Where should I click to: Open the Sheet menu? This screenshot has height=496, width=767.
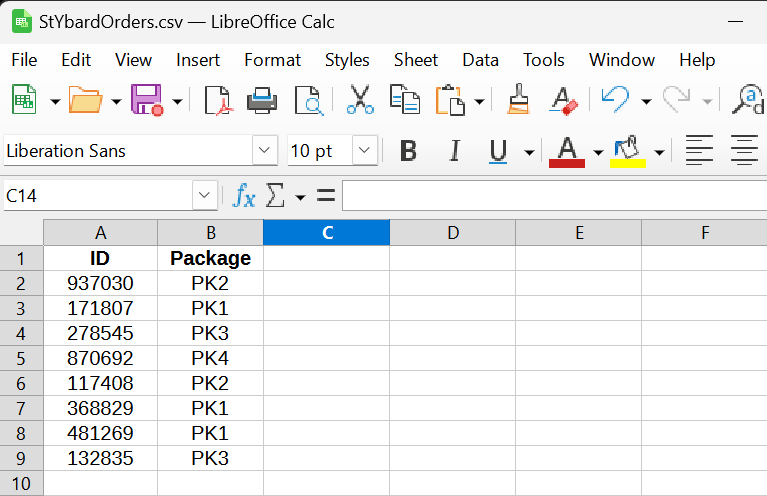[416, 60]
